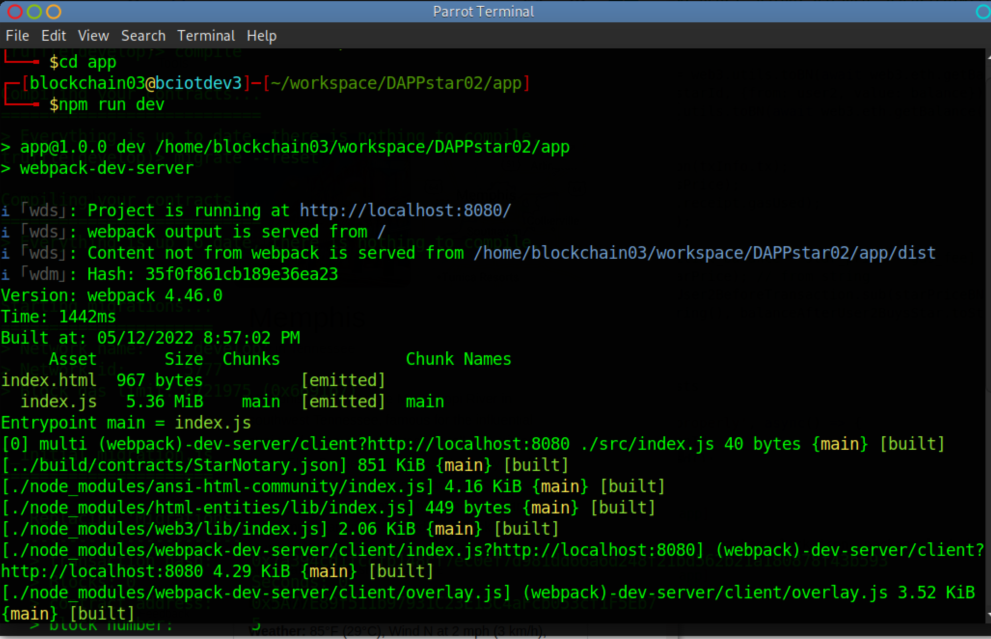Click the '$npm run dev' command line
Screen dimensions: 991x639
click(x=107, y=104)
